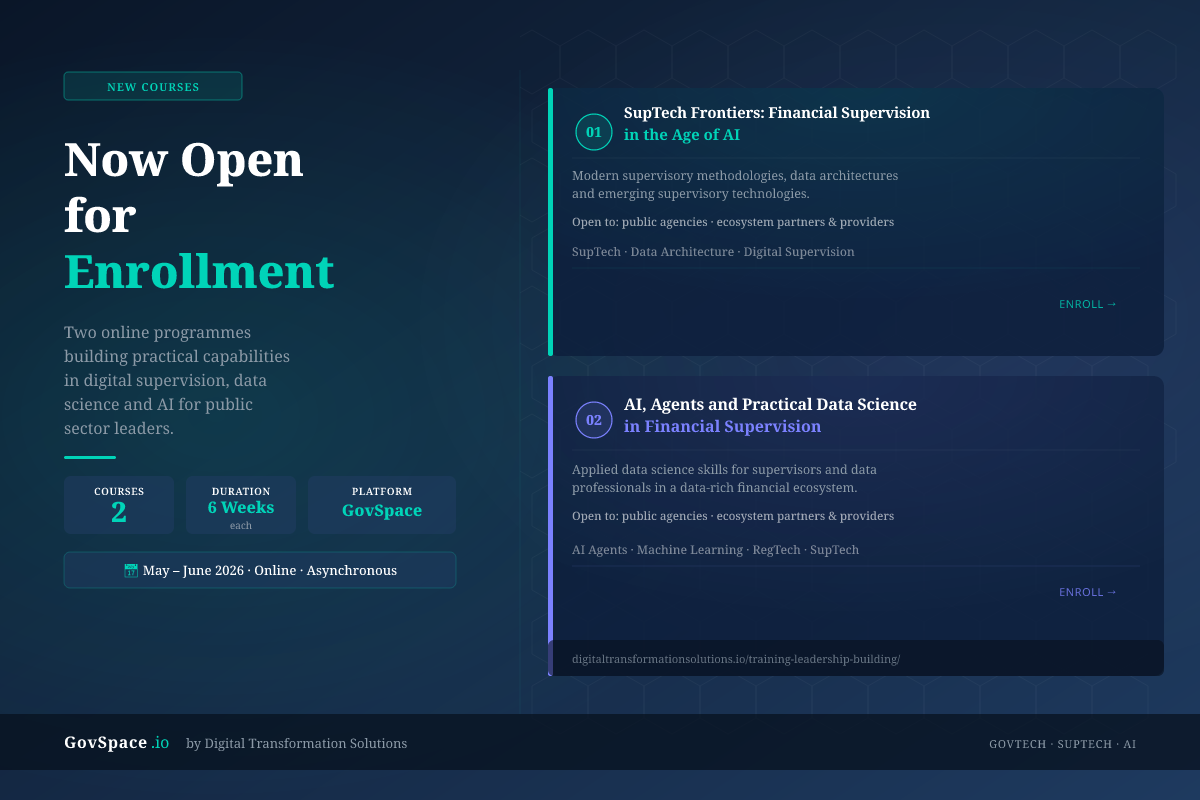1200x800 pixels.
Task: Click the 'Two online programmes' intro paragraph
Action: (177, 380)
